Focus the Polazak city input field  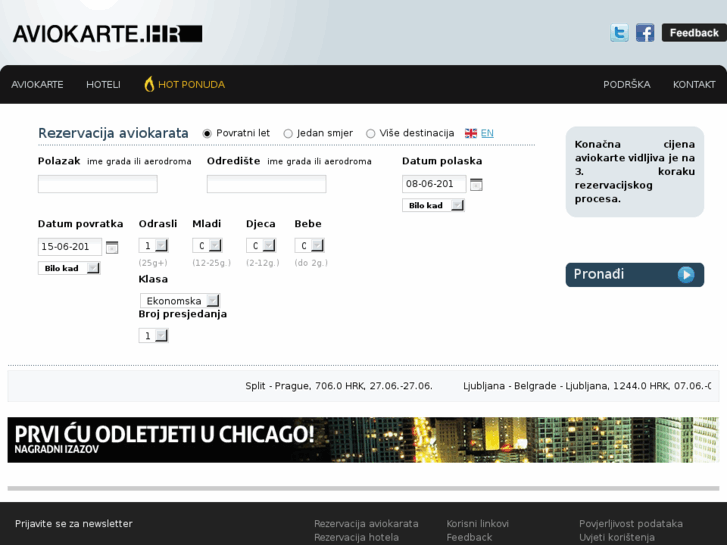(x=98, y=184)
